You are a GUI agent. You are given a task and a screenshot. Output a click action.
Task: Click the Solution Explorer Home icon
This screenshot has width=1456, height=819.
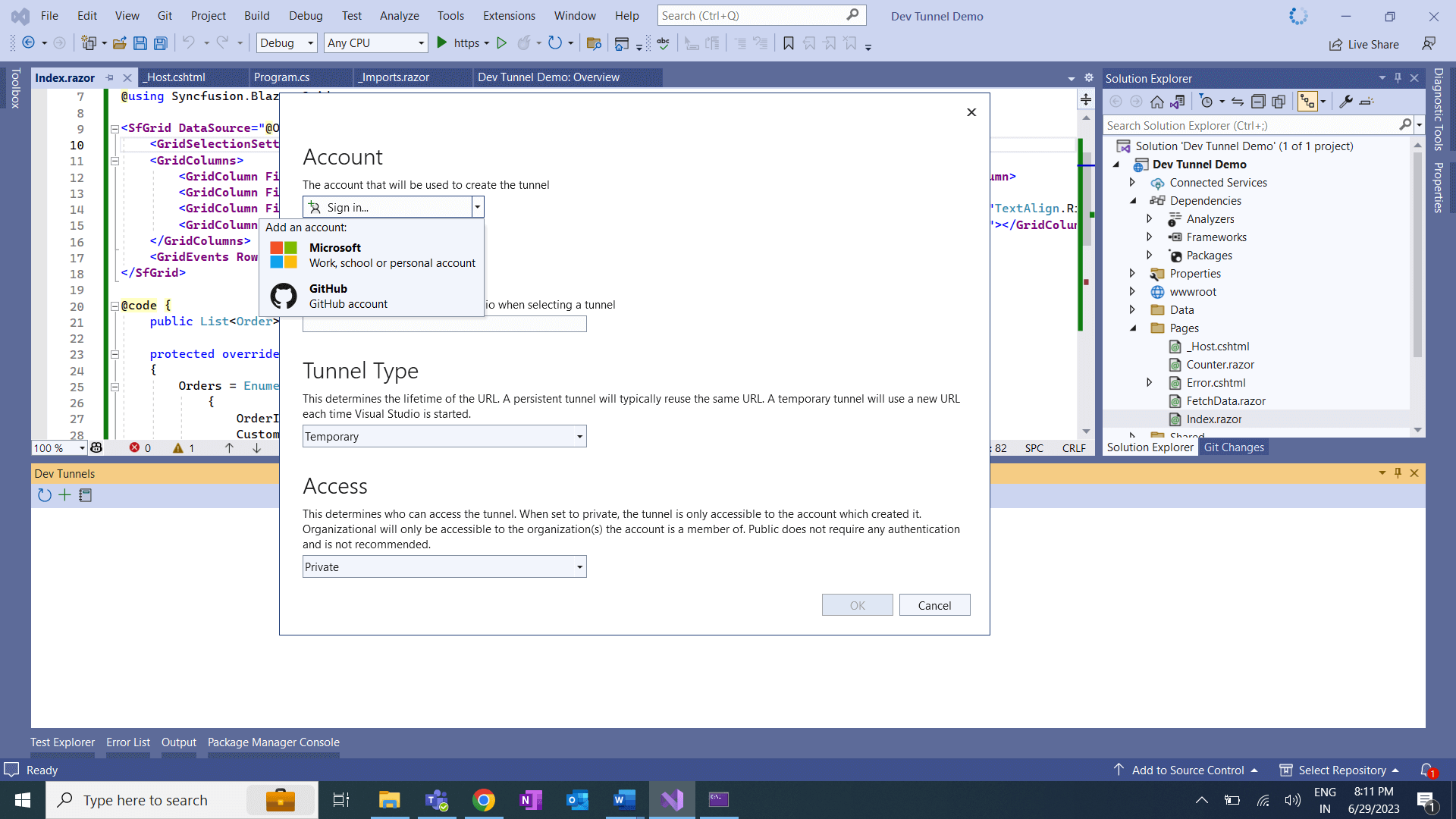(x=1156, y=102)
